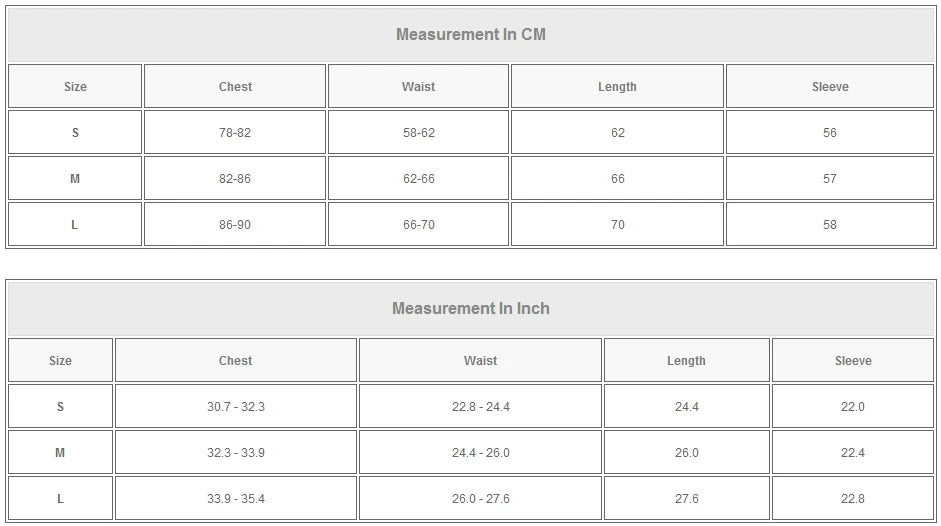Click the 26.0 - 27.6 waist cell
This screenshot has height=526, width=941.
pos(480,499)
